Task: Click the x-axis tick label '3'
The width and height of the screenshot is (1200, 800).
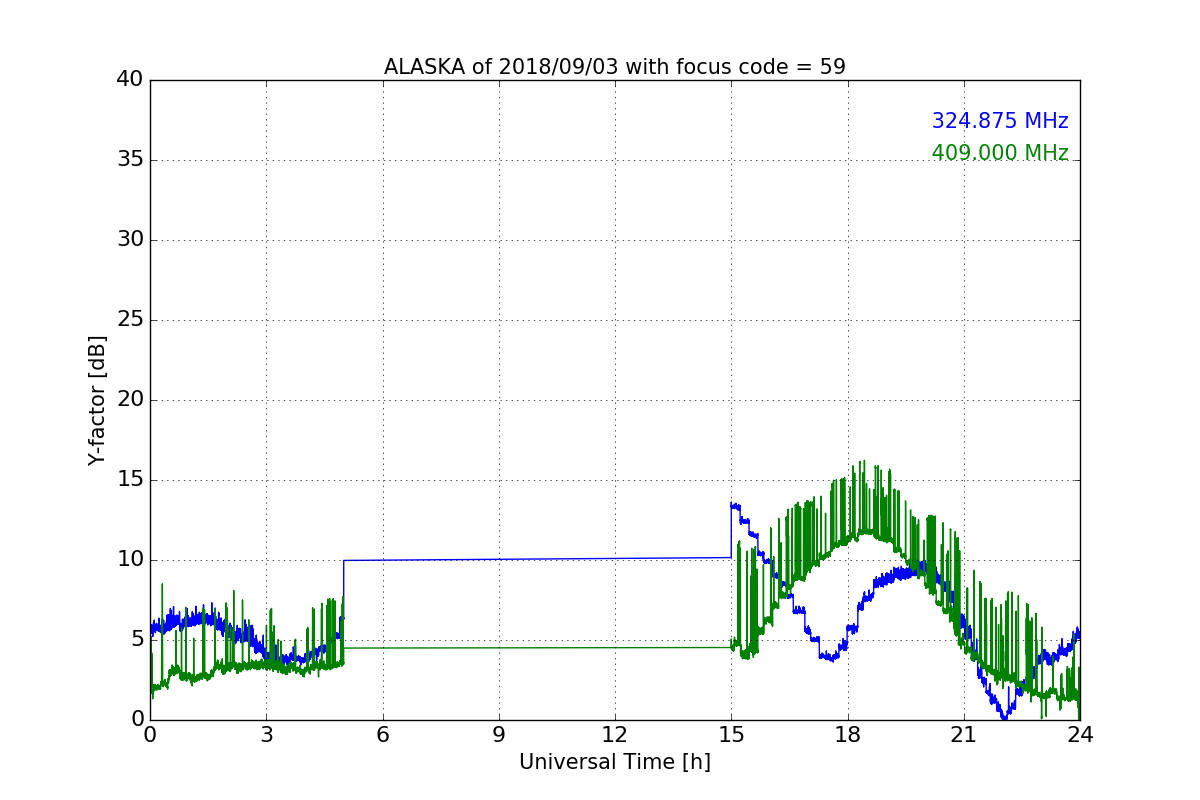Action: [x=266, y=734]
